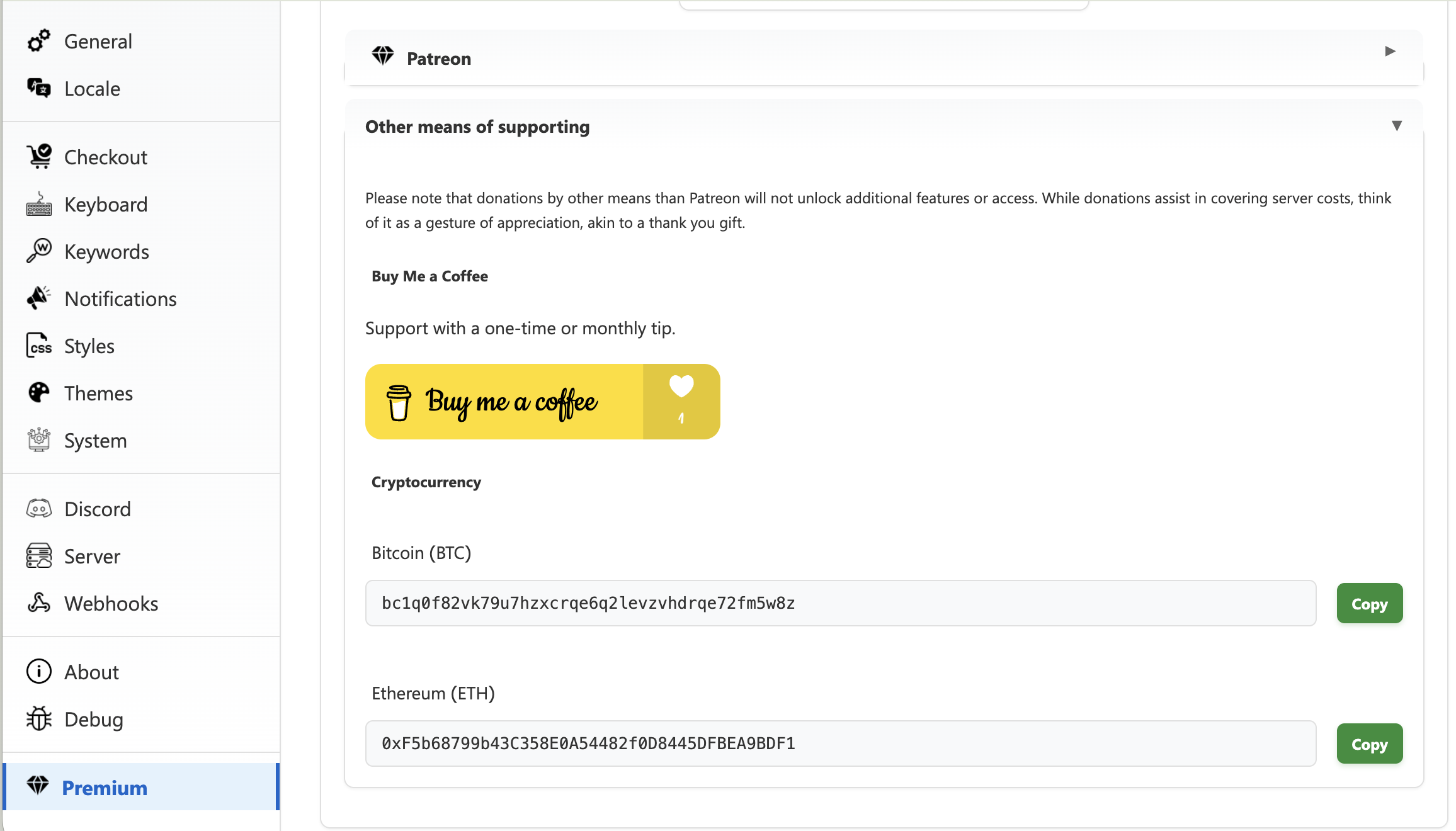This screenshot has height=831, width=1456.
Task: Expand the Patreon section arrow
Action: [1390, 52]
